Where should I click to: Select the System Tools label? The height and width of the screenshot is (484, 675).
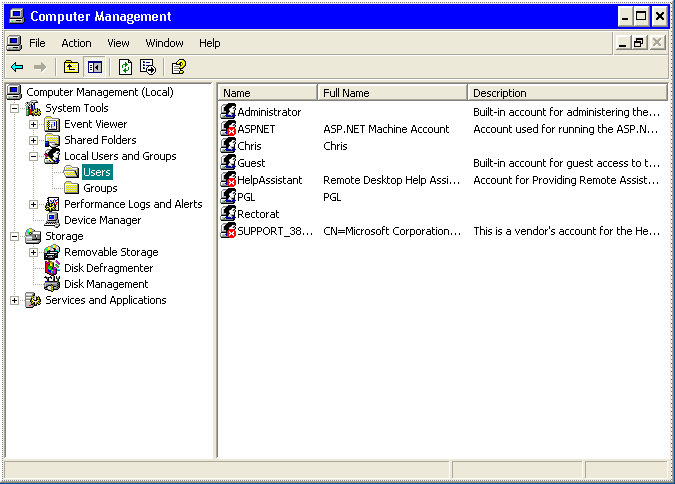(77, 108)
